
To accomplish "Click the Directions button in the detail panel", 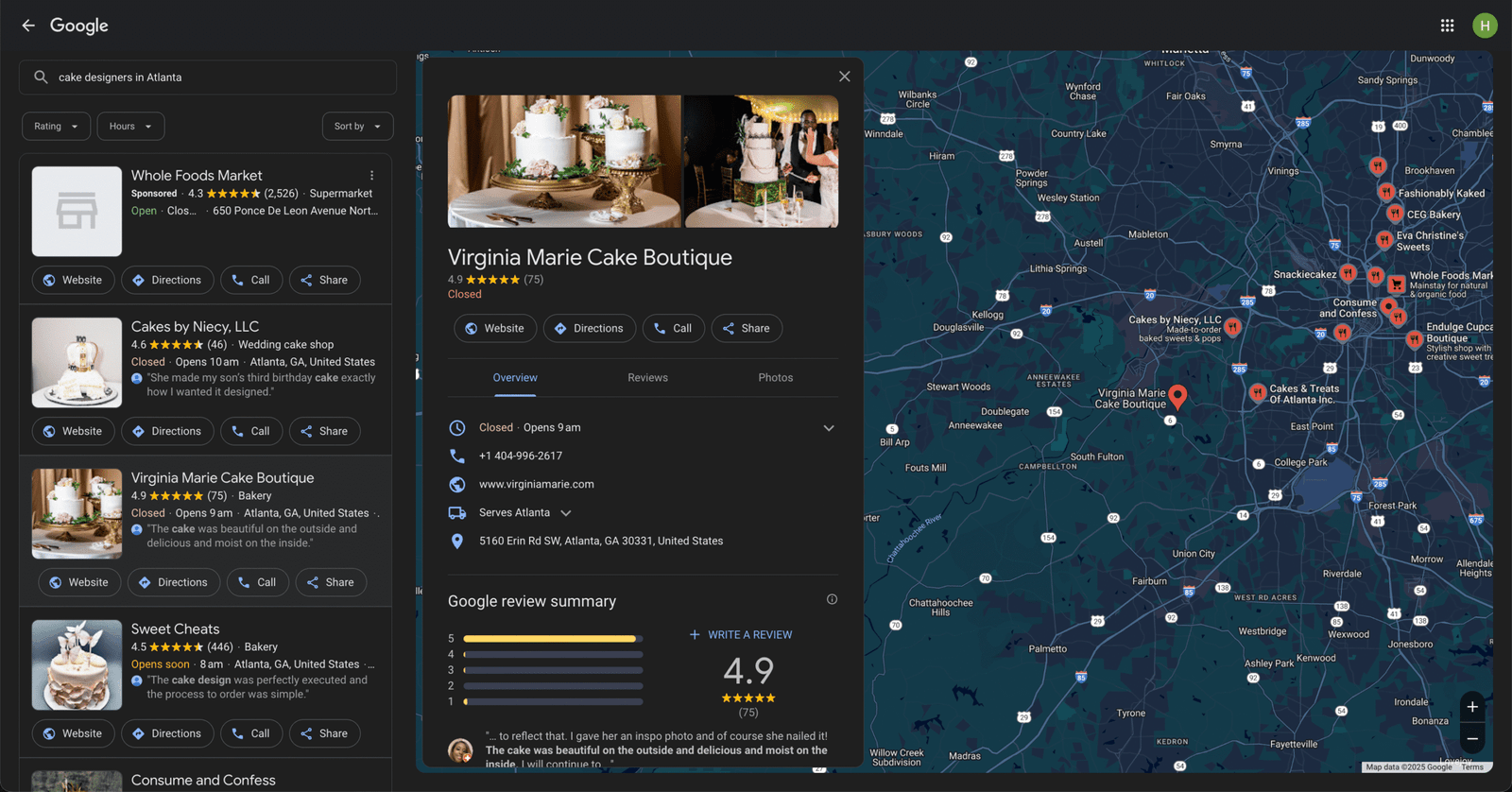I will pyautogui.click(x=590, y=328).
